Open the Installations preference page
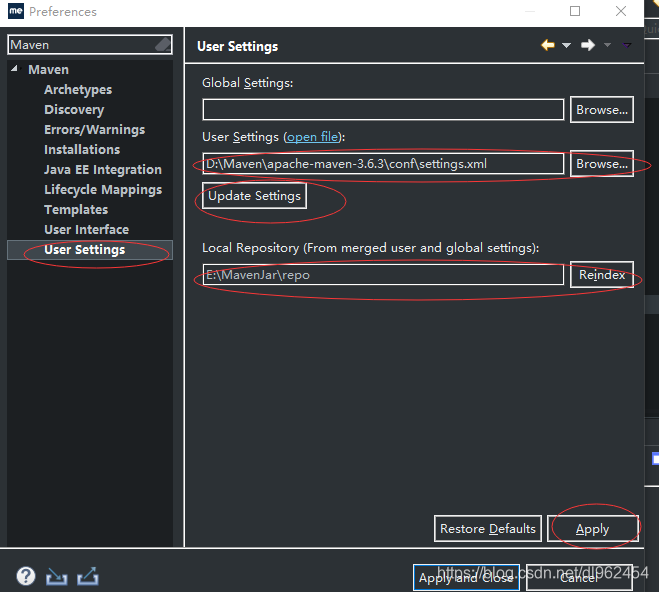 click(82, 150)
